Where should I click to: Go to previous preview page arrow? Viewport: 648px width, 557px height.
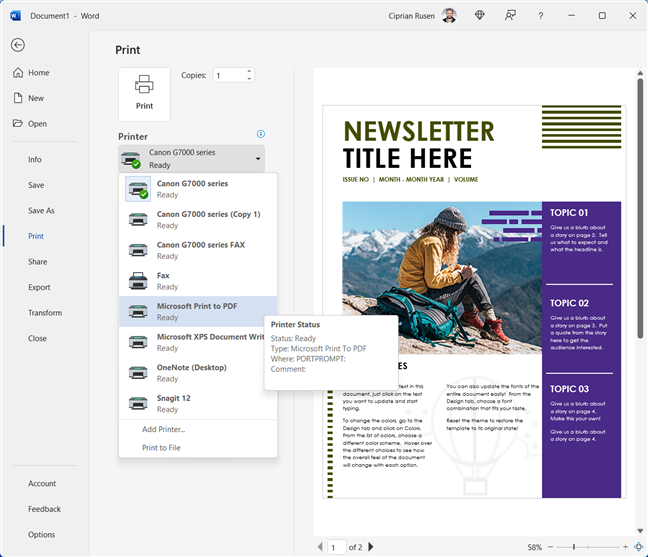[320, 547]
